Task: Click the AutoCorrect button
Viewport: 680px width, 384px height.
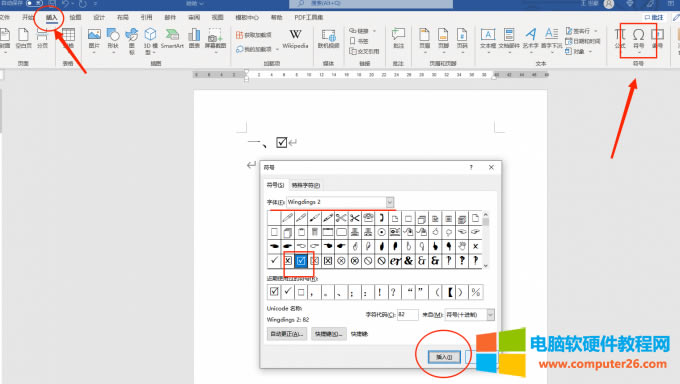Action: (x=287, y=334)
